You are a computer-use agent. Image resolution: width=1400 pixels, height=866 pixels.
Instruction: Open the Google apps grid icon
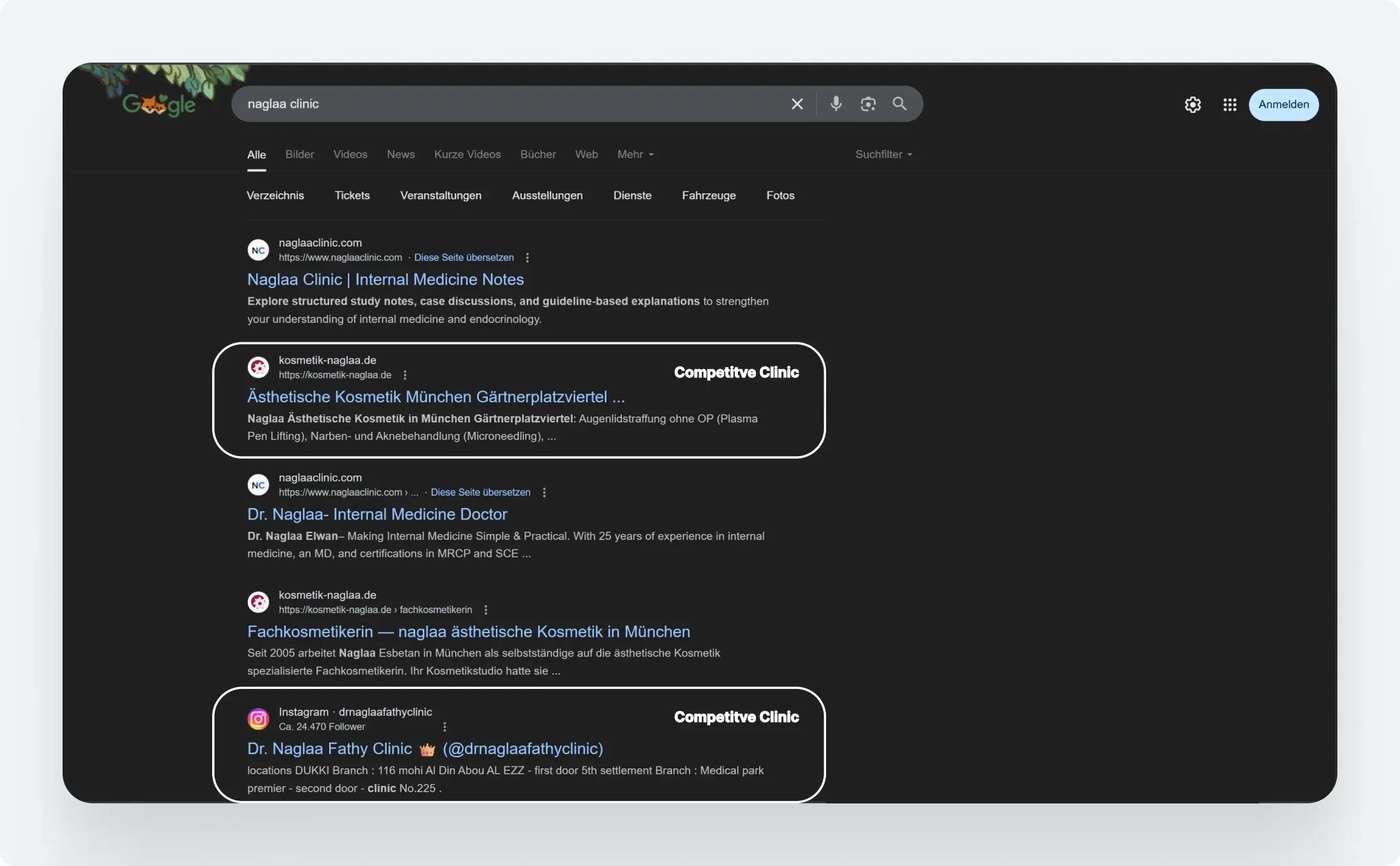pyautogui.click(x=1229, y=104)
